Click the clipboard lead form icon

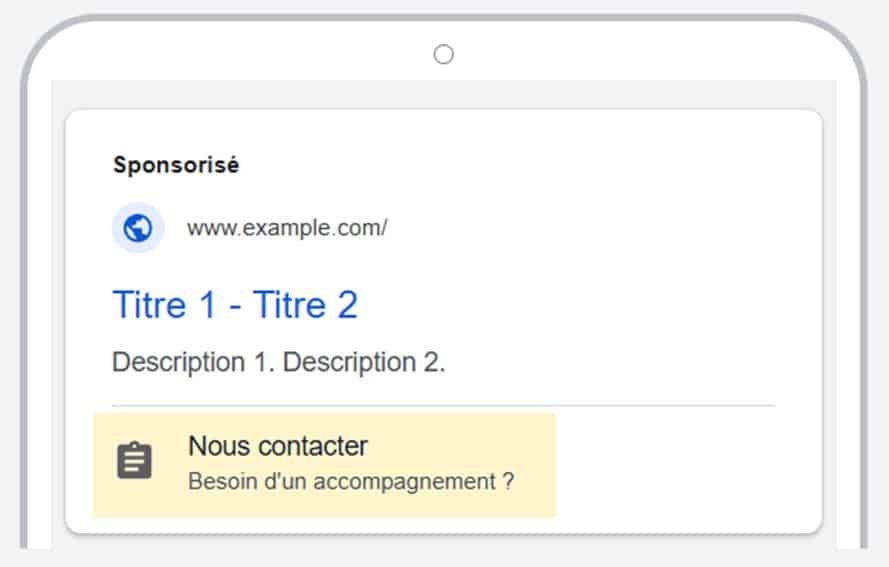pyautogui.click(x=134, y=460)
